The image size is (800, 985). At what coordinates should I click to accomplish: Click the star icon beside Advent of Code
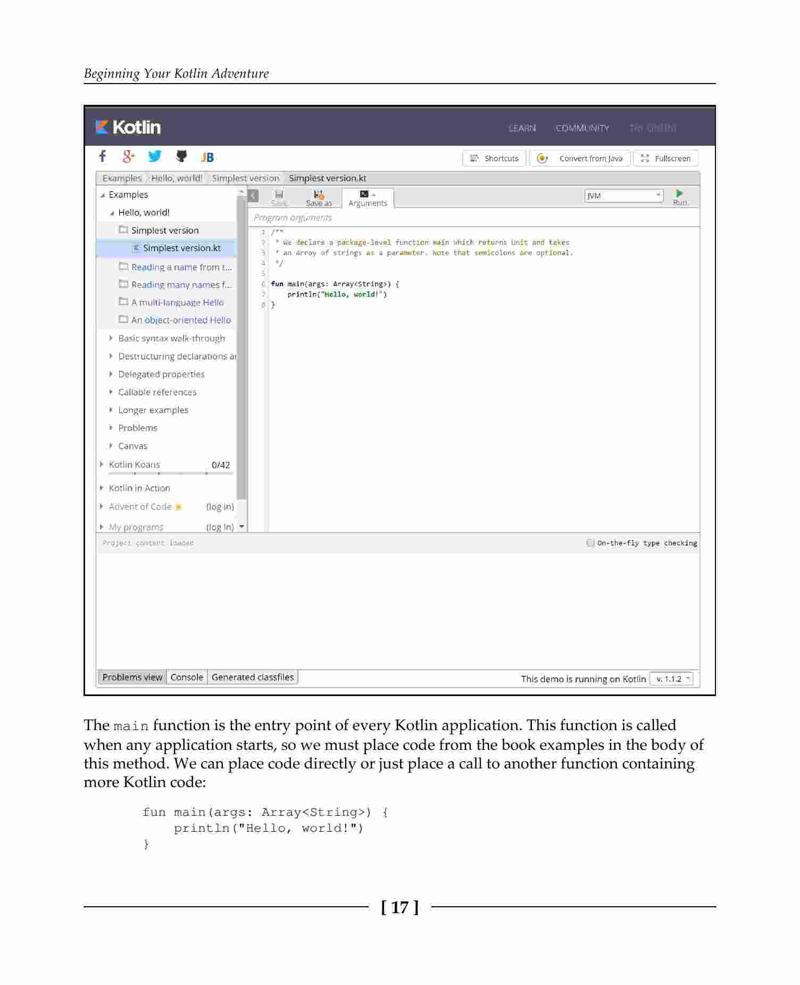pyautogui.click(x=178, y=507)
